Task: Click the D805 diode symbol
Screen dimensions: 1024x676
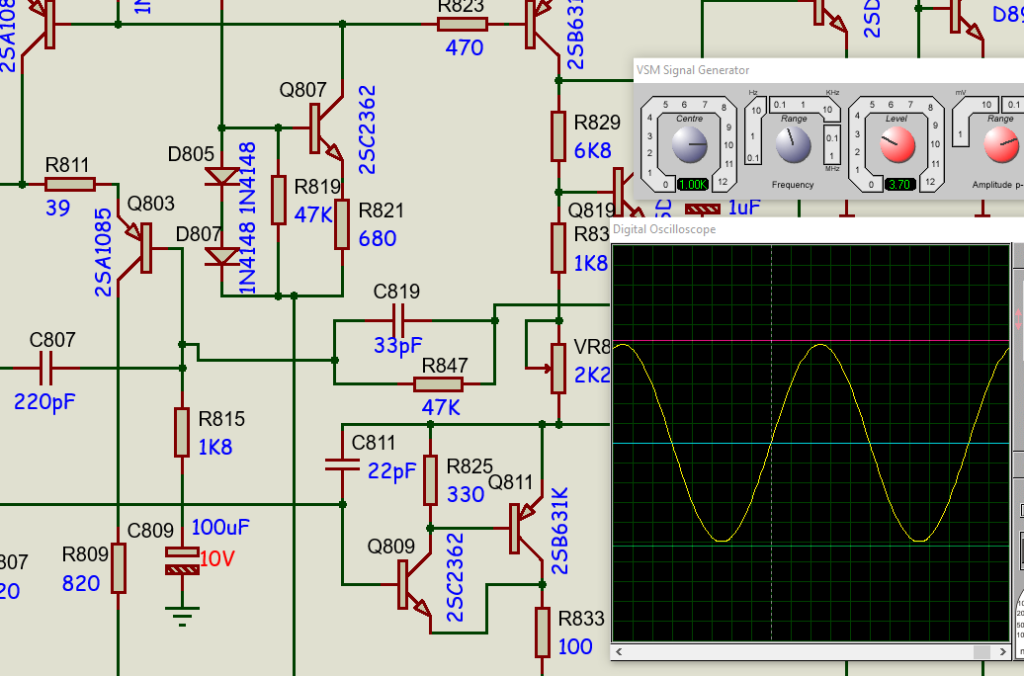Action: click(x=221, y=177)
